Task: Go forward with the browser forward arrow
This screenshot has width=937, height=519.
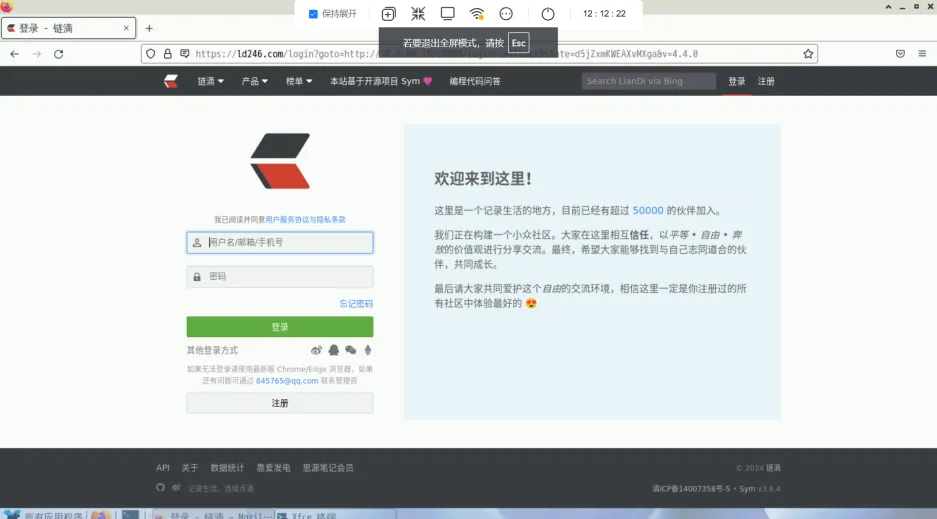Action: click(x=36, y=54)
